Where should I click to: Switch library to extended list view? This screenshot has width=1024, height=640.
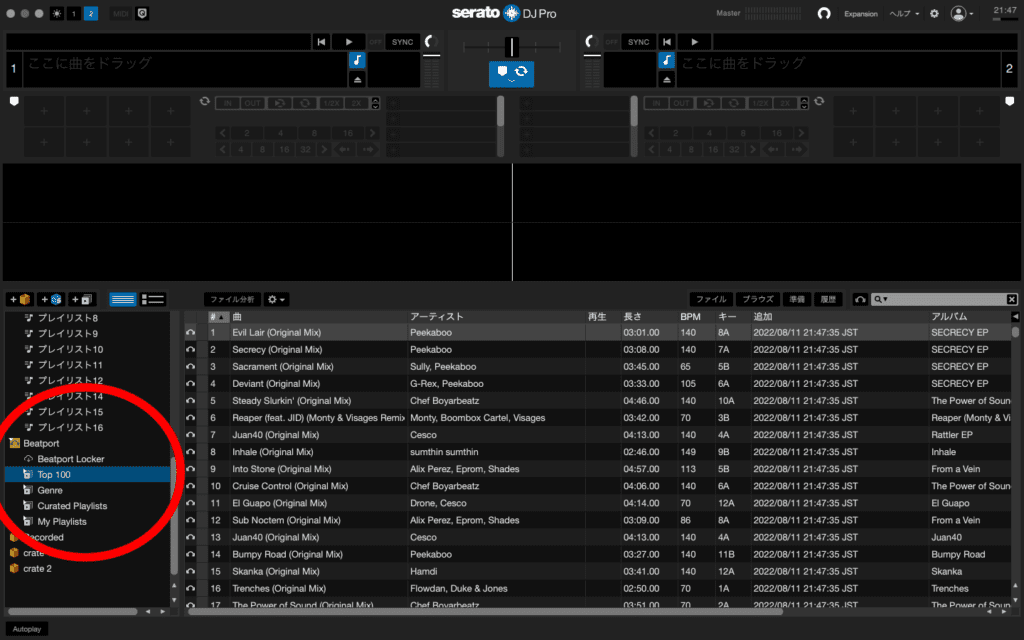coord(153,299)
